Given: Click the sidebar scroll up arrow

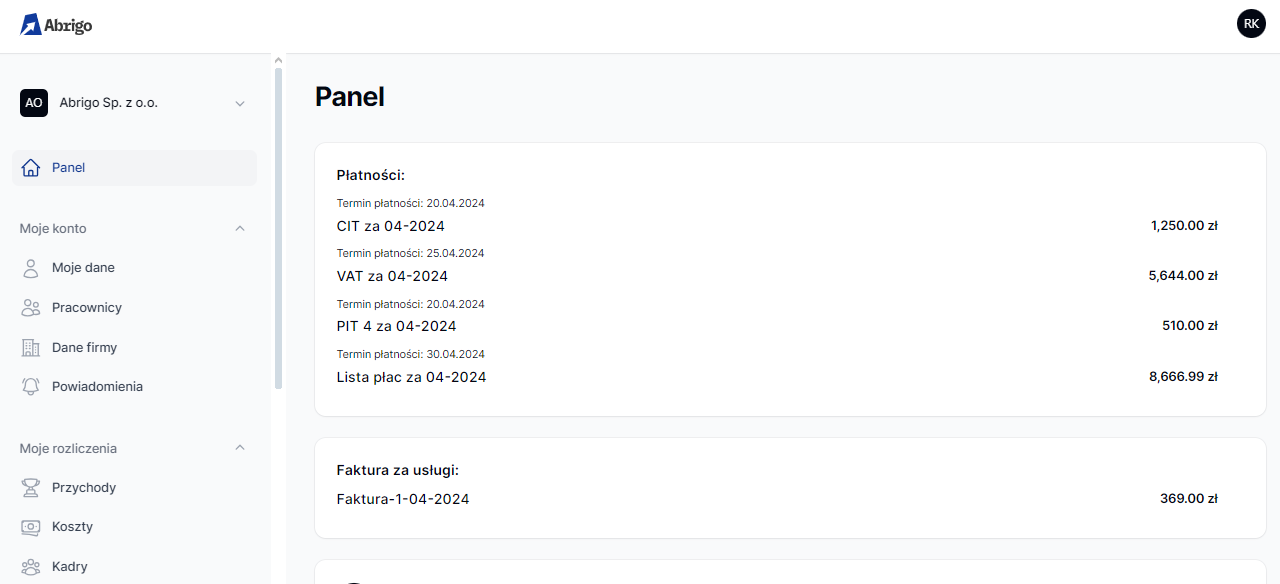Looking at the screenshot, I should (x=278, y=61).
